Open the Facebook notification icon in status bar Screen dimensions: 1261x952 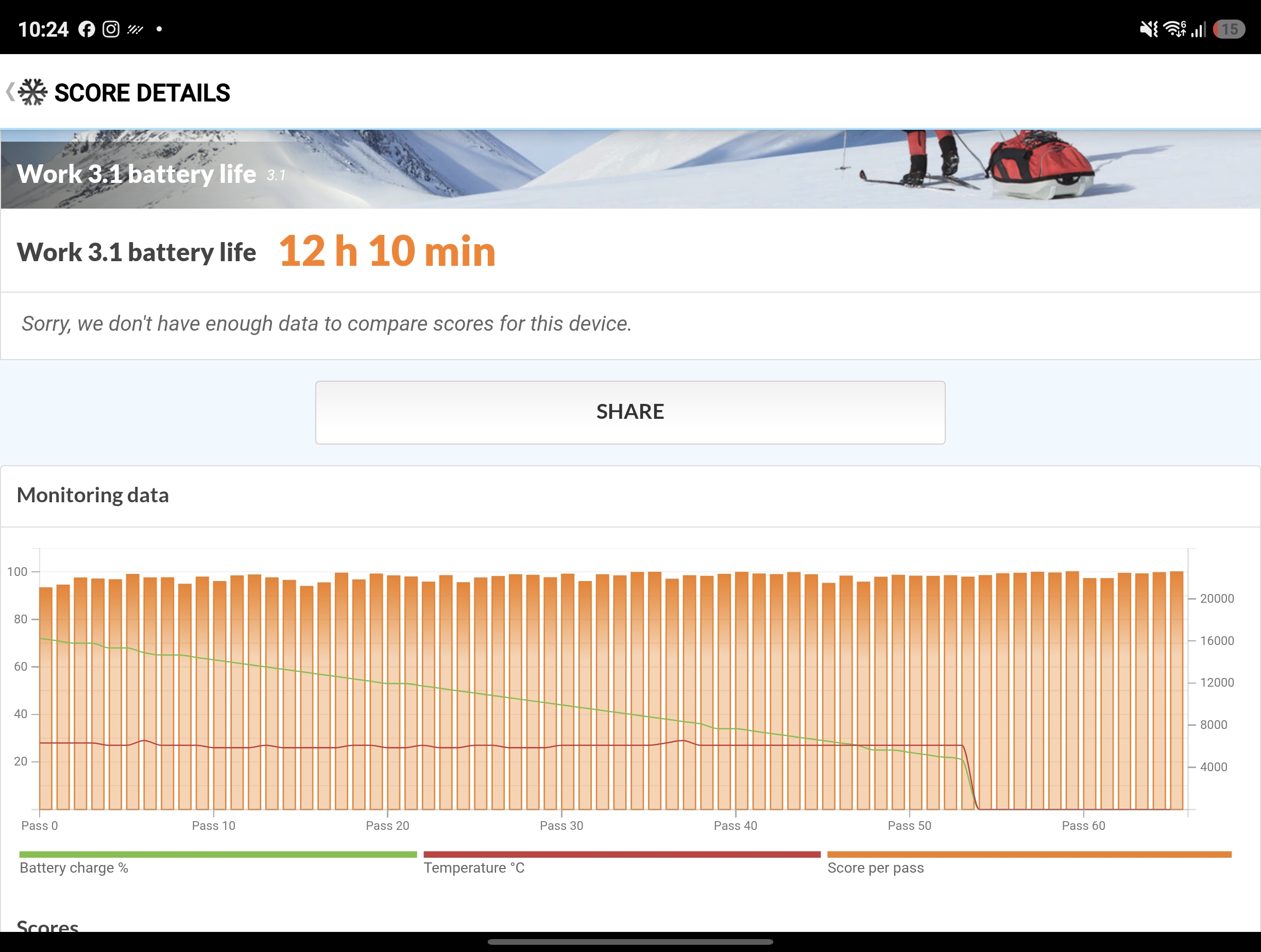tap(87, 29)
